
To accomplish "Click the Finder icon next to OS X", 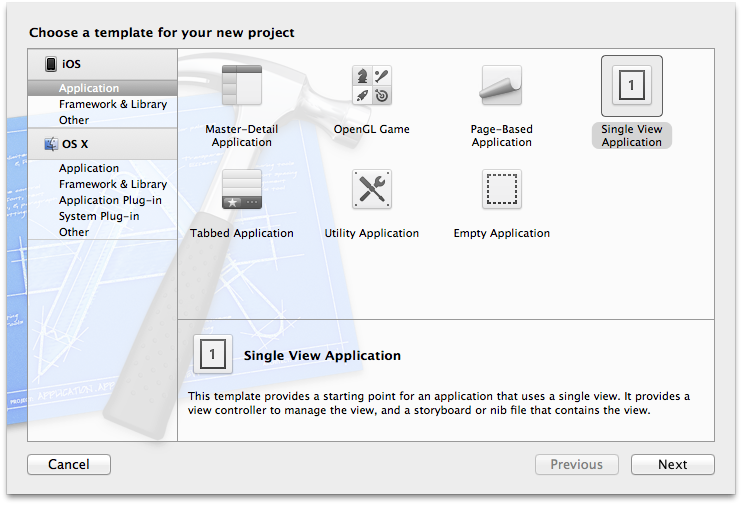I will pos(51,144).
